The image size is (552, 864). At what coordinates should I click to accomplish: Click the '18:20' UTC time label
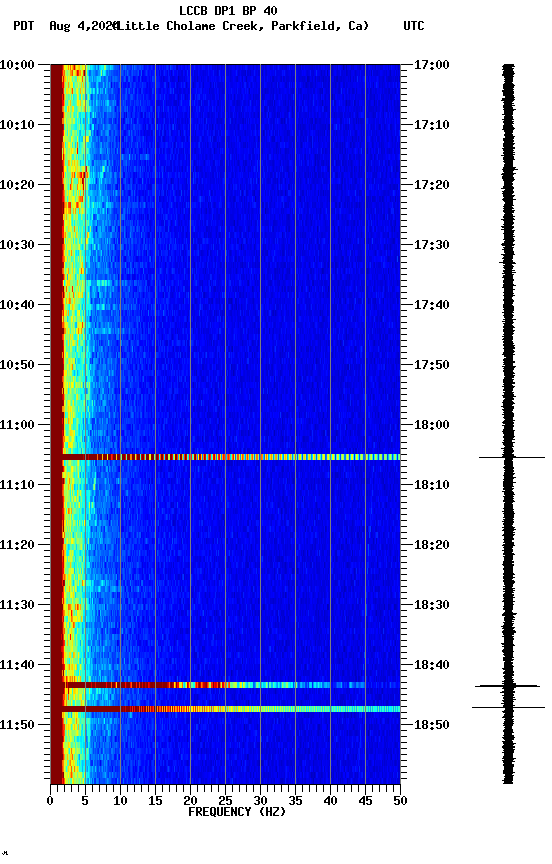[x=432, y=546]
